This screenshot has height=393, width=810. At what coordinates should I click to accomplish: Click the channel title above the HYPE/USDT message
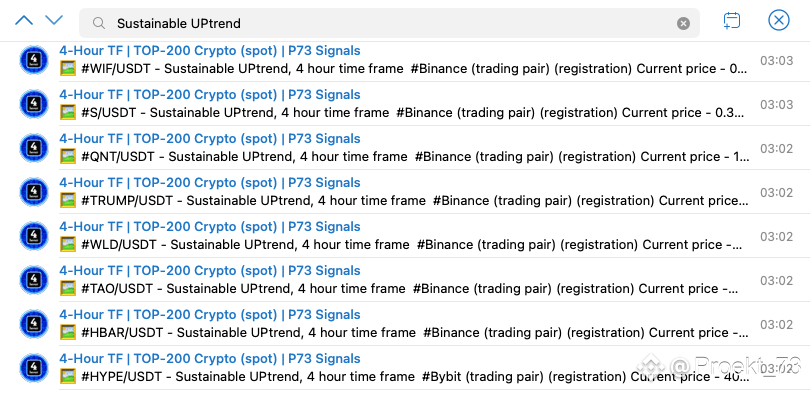210,358
